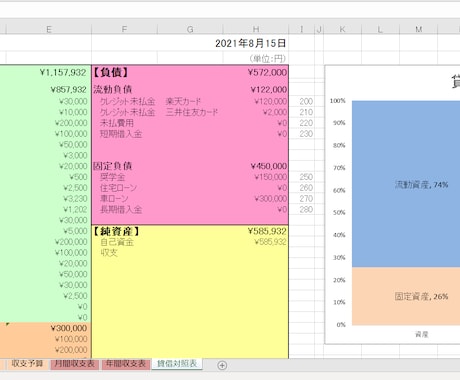Select the 貸借対照表 sheet tab
Image resolution: width=460 pixels, height=380 pixels.
177,364
